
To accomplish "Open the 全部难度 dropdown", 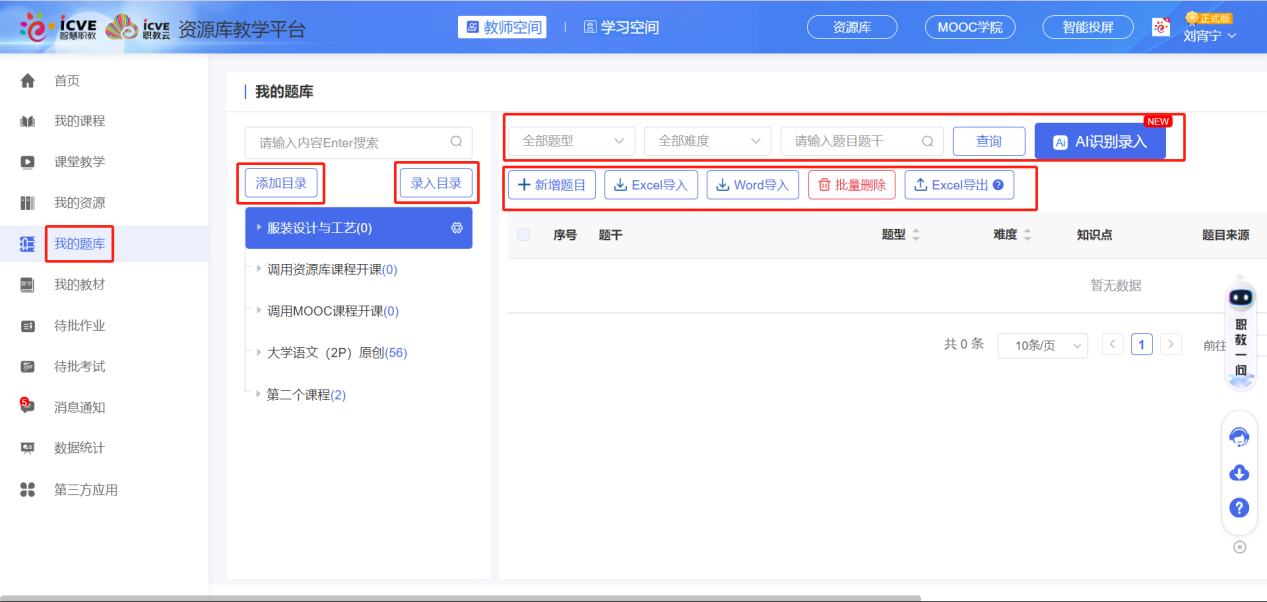I will pyautogui.click(x=708, y=141).
